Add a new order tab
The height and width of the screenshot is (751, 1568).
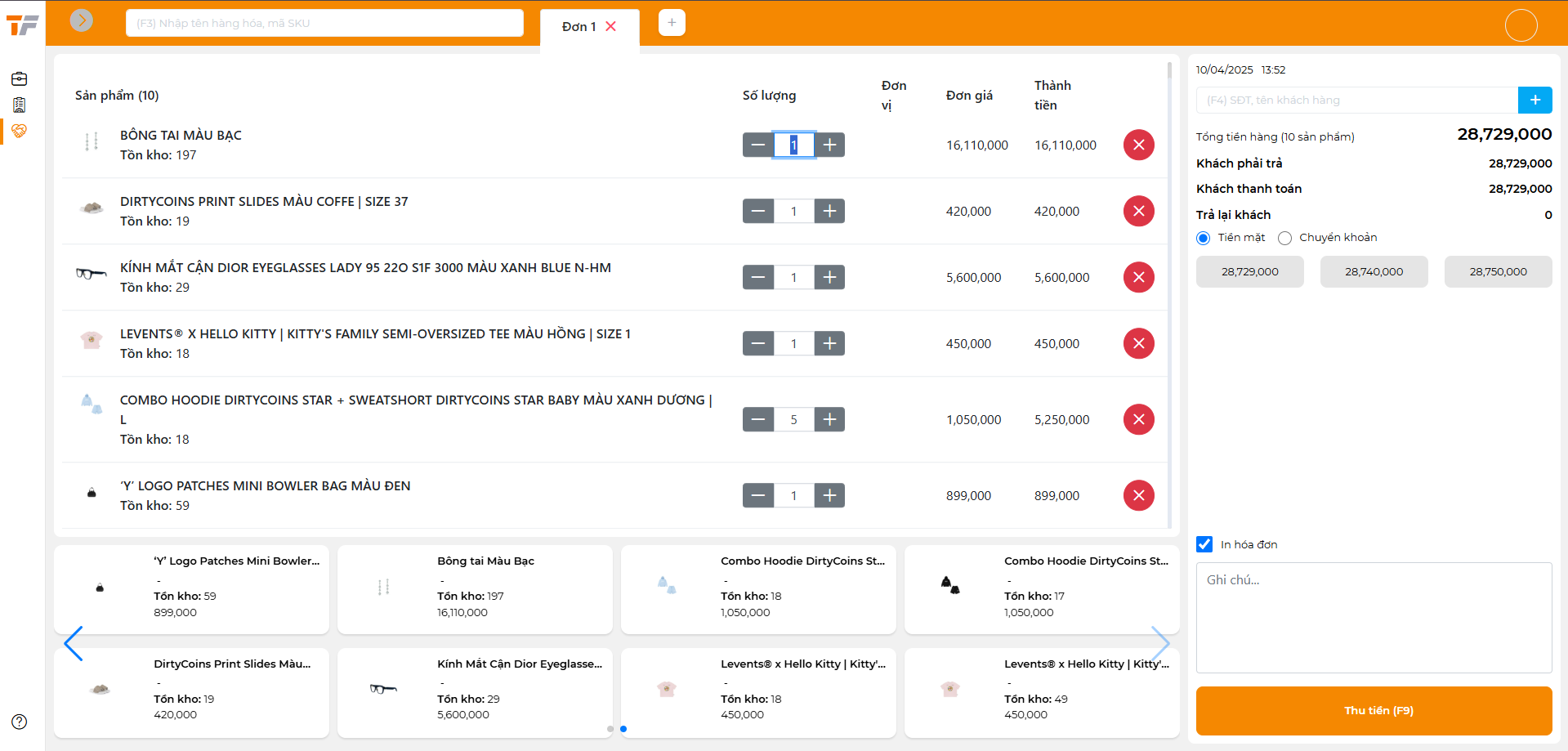[x=672, y=23]
